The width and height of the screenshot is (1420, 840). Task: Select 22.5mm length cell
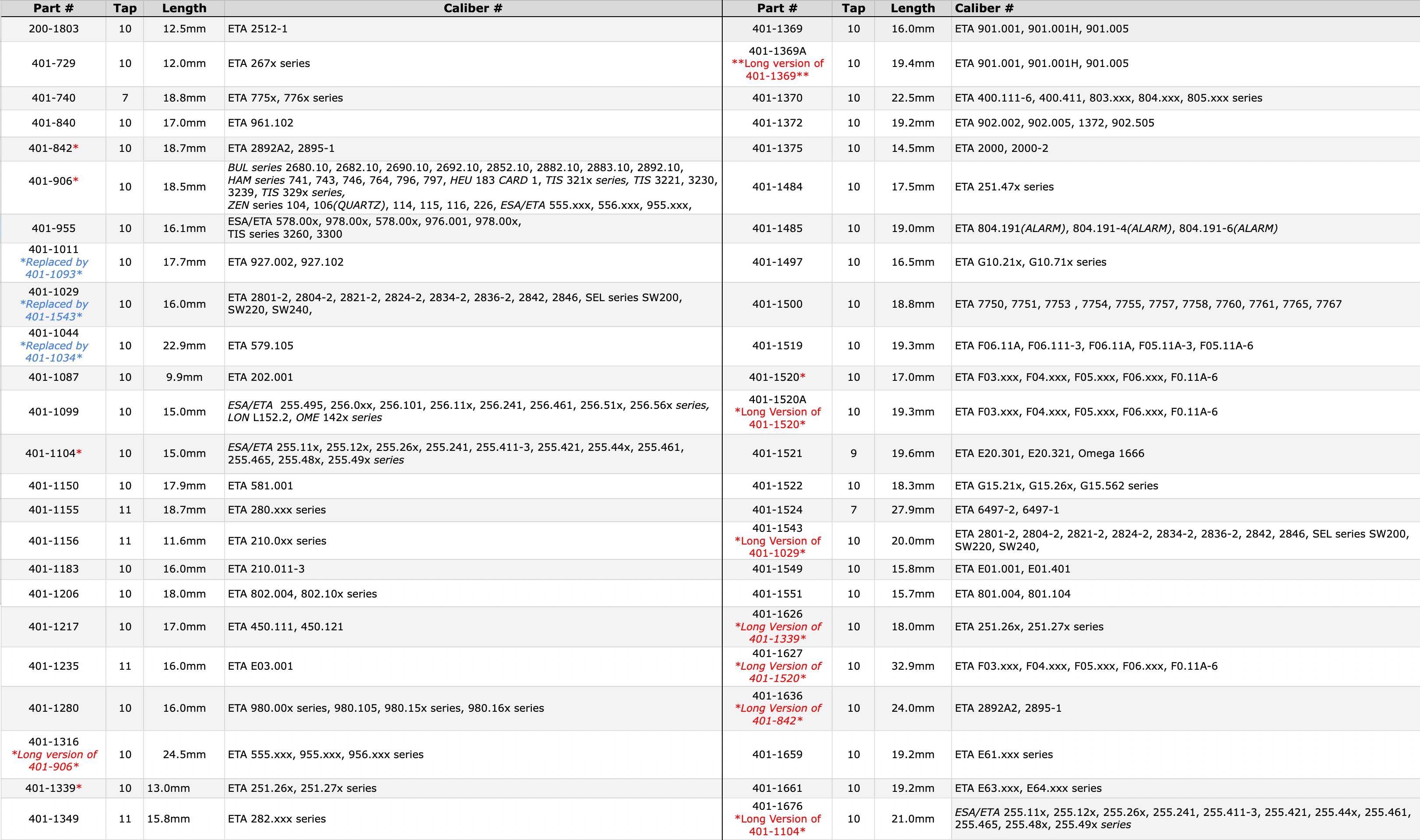pyautogui.click(x=912, y=98)
